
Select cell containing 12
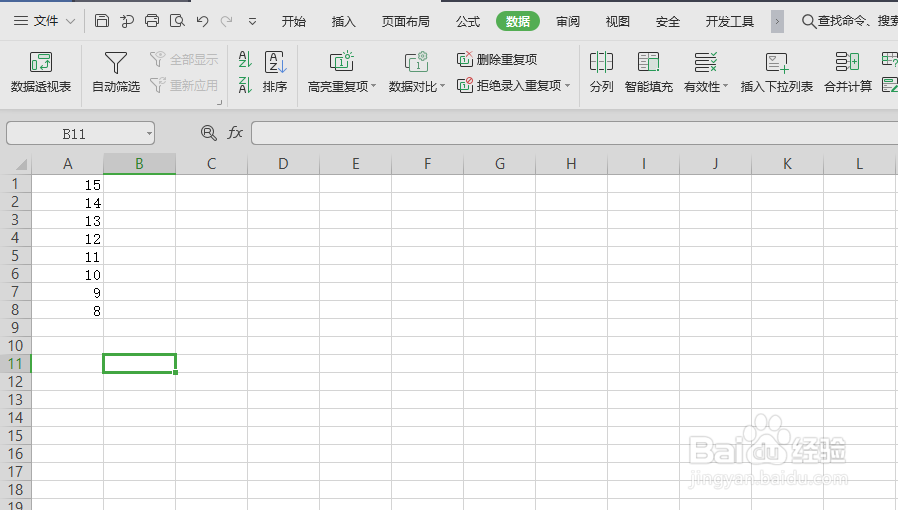tap(68, 238)
